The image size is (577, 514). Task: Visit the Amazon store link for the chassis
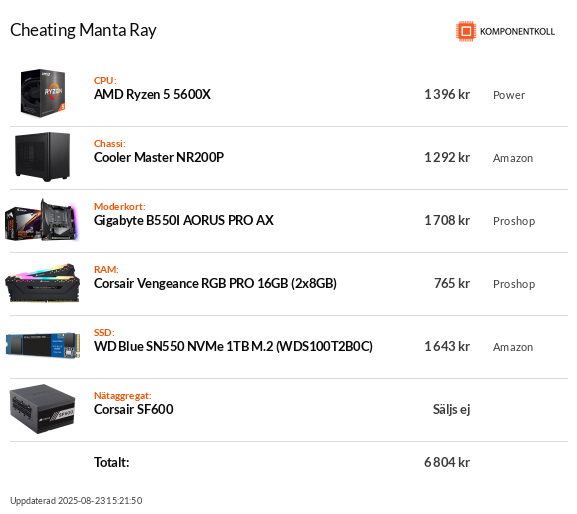513,158
